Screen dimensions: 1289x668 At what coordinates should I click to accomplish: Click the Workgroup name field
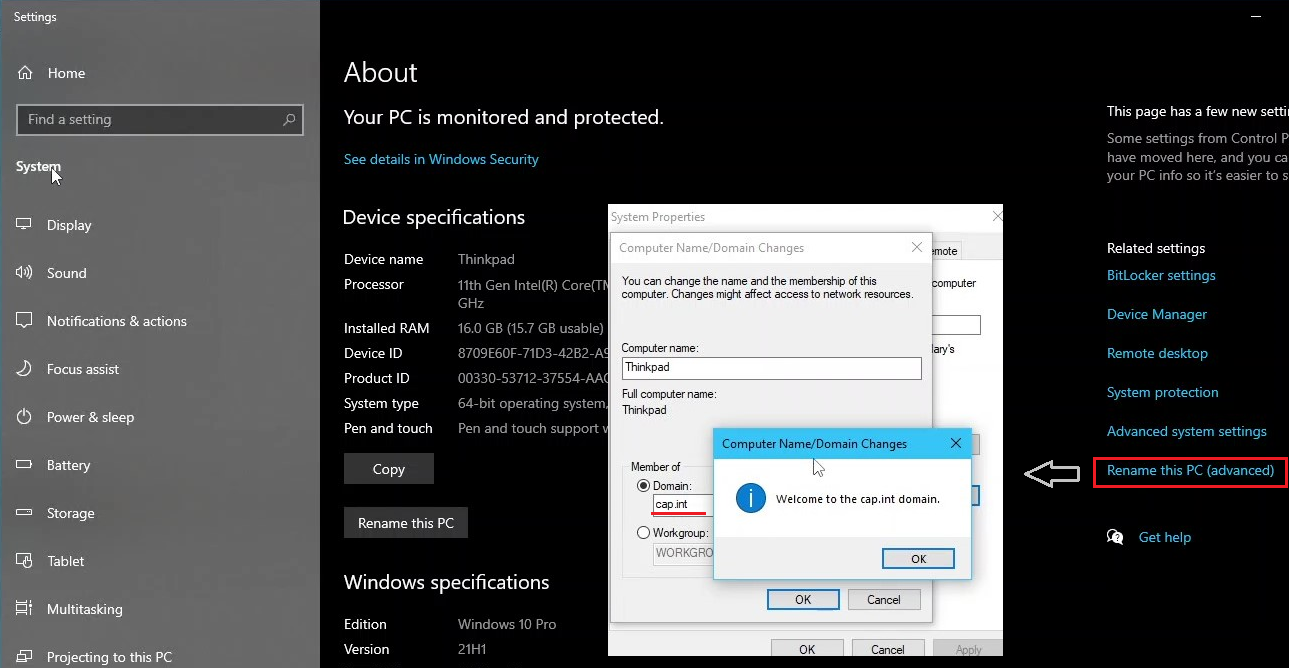tap(683, 553)
